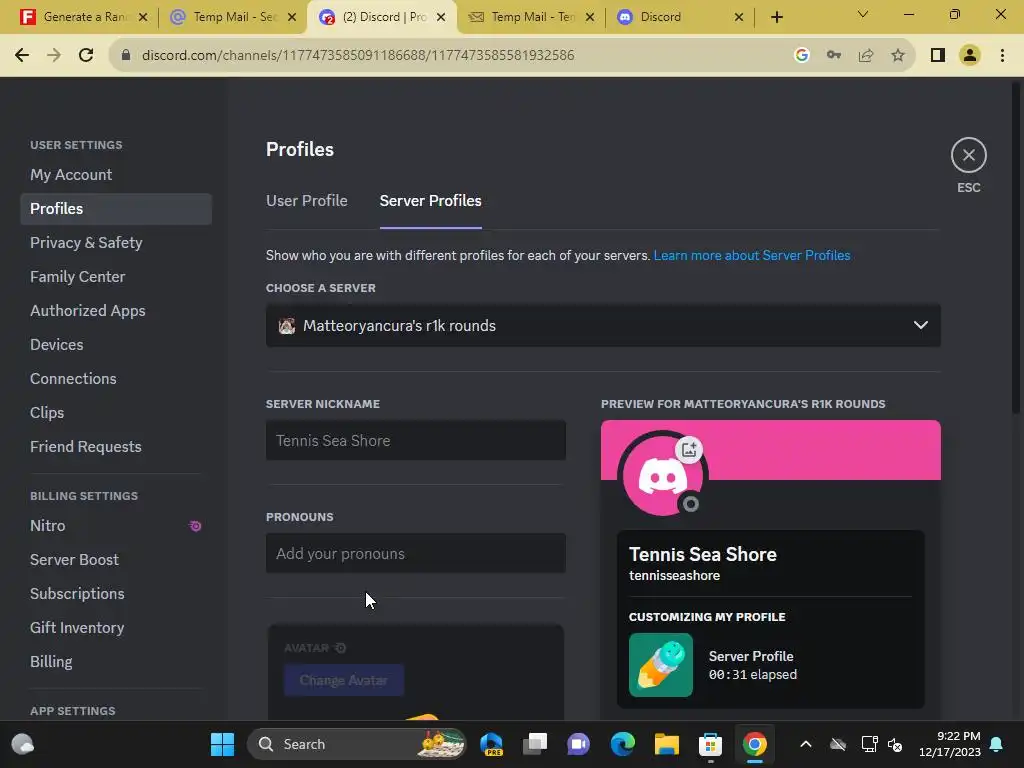Image resolution: width=1024 pixels, height=768 pixels.
Task: Open Subscriptions settings
Action: tap(116, 594)
